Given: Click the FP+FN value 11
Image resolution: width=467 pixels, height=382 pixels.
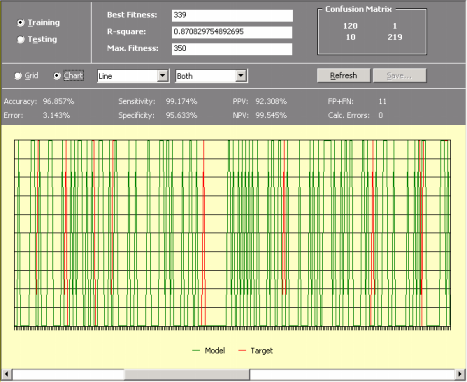Looking at the screenshot, I should 382,101.
